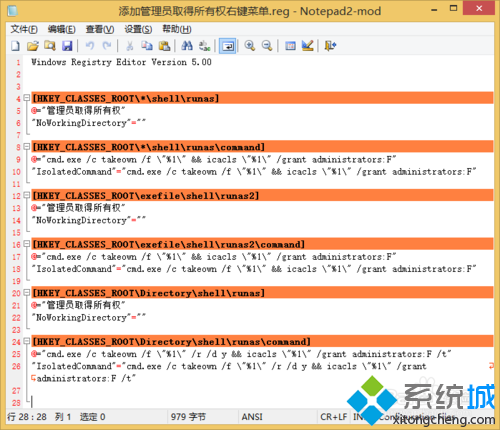Click the Paste clipboard icon
Viewport: 500px width, 430px height.
point(164,46)
